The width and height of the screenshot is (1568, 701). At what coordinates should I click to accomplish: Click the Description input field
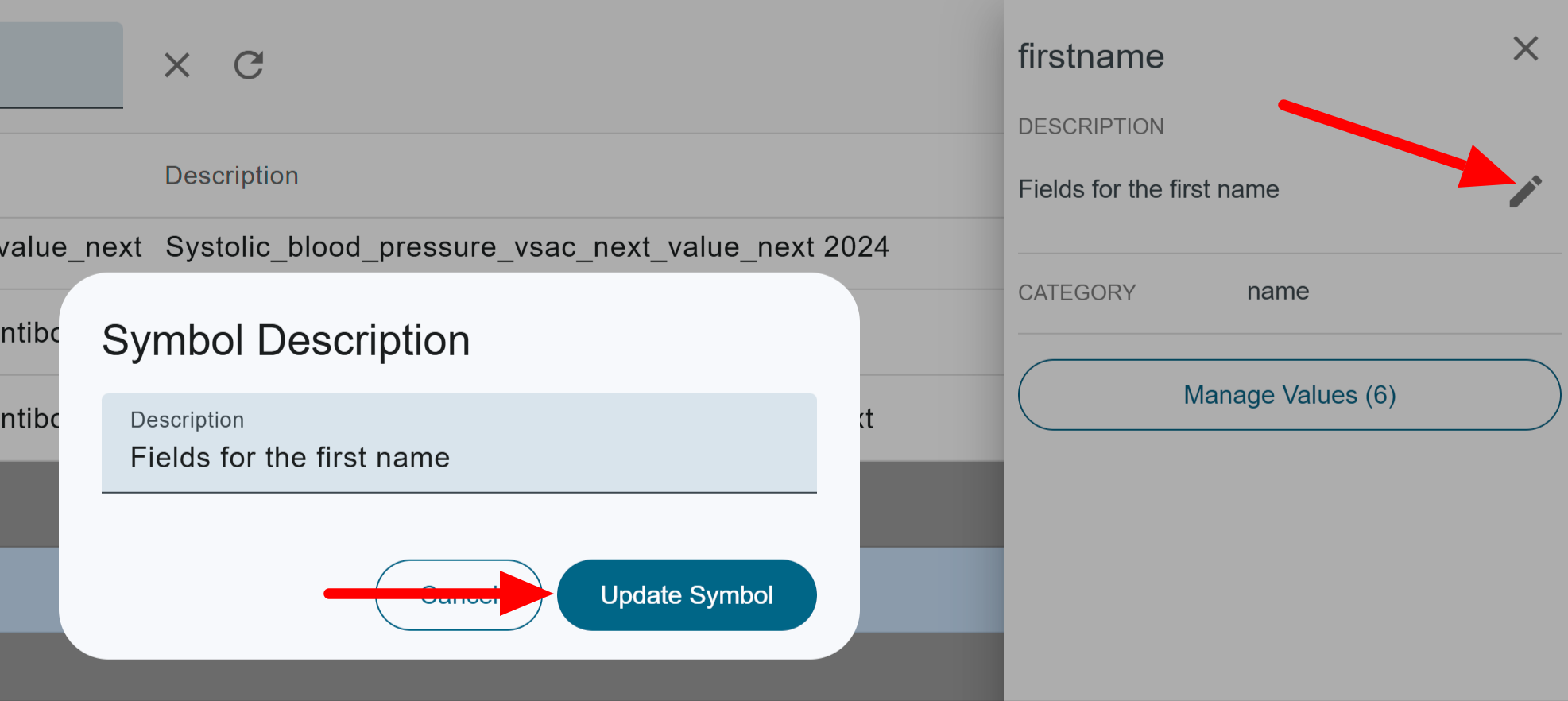click(459, 443)
